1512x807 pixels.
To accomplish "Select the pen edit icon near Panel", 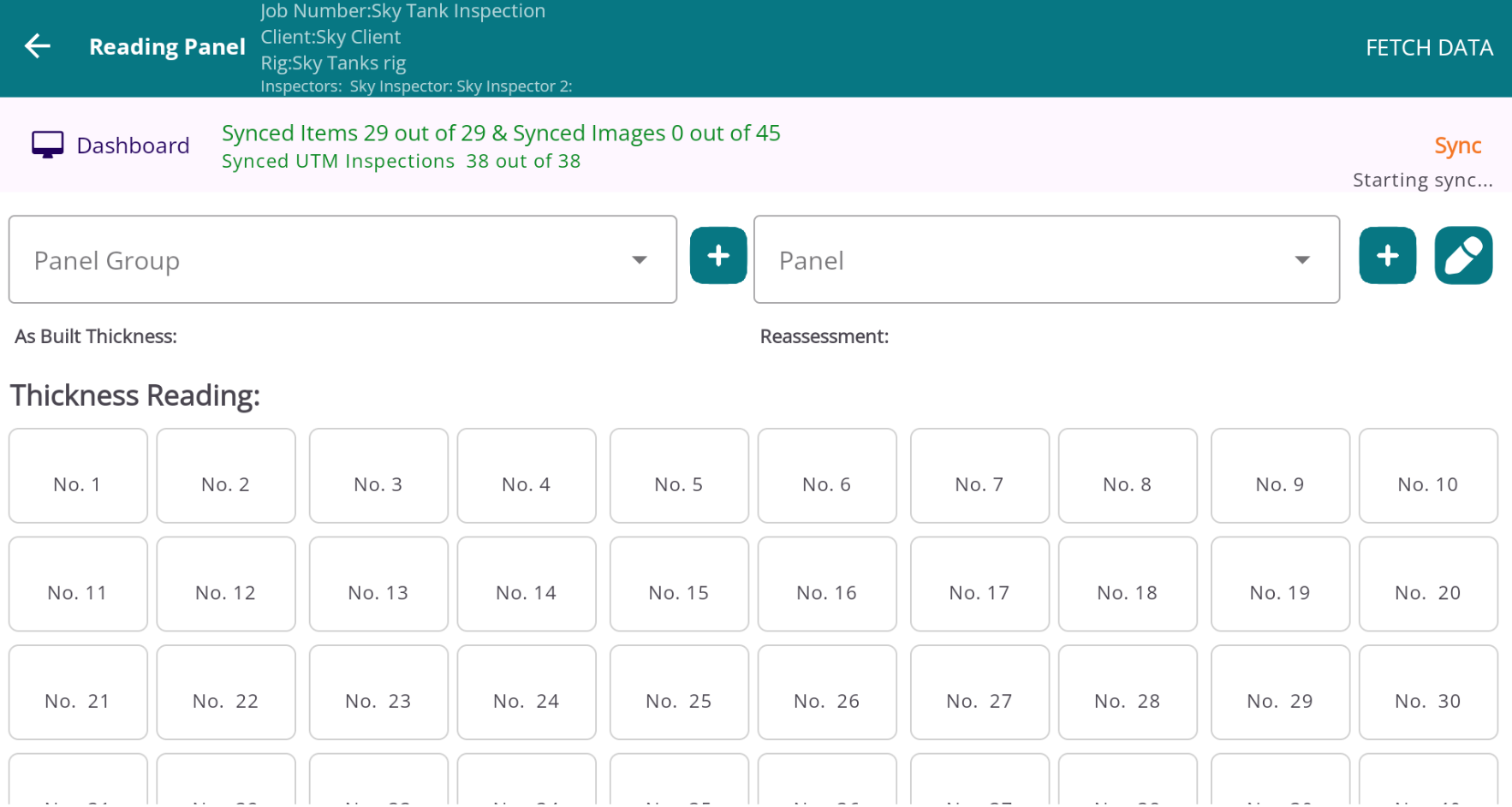I will pyautogui.click(x=1463, y=255).
